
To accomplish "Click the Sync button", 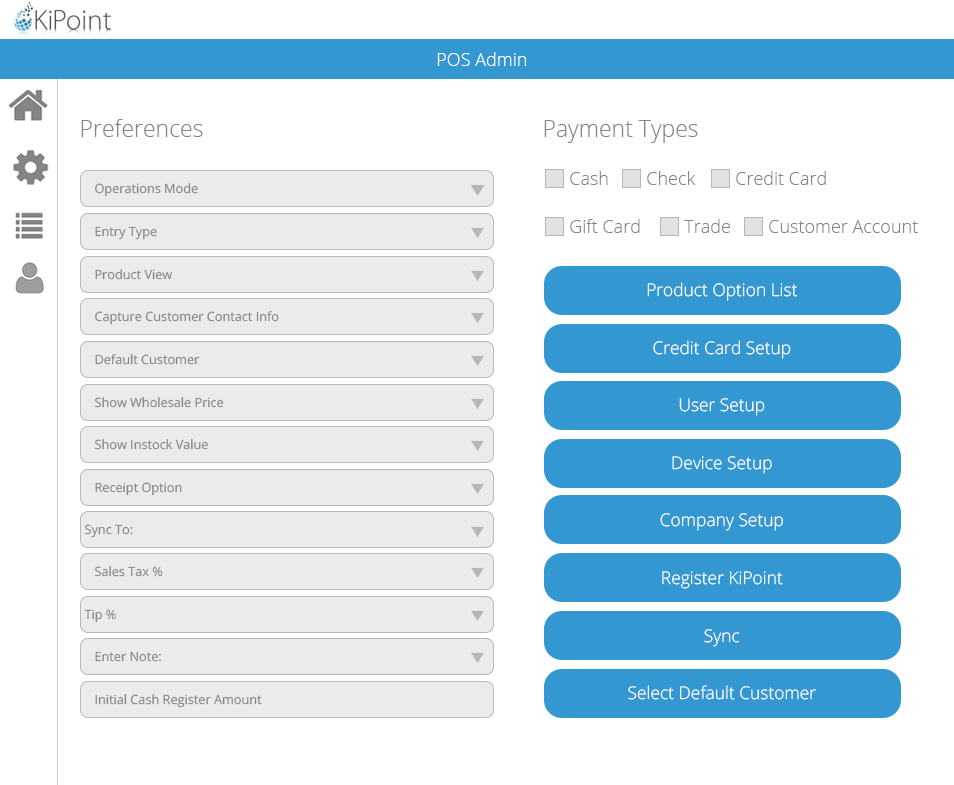I will tap(722, 636).
